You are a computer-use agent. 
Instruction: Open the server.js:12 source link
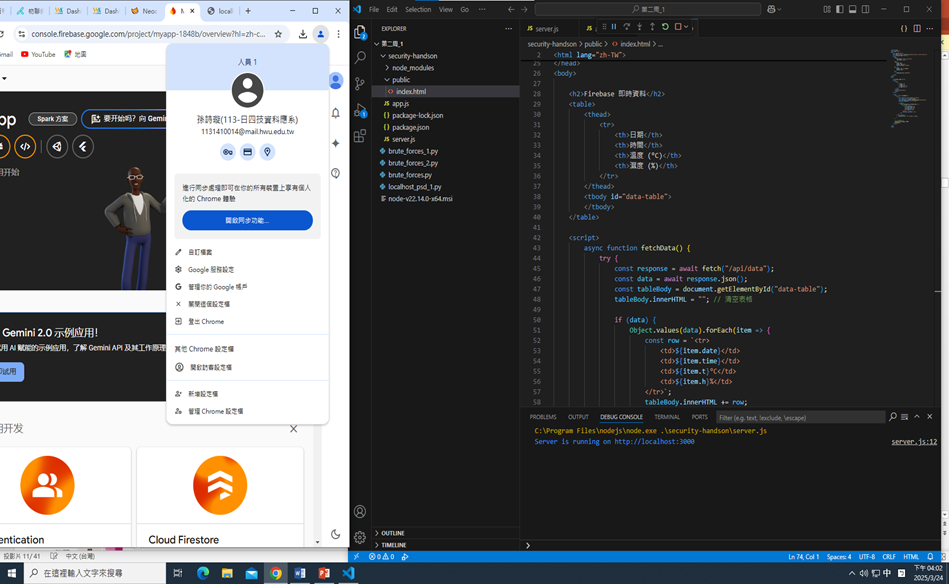coord(914,441)
